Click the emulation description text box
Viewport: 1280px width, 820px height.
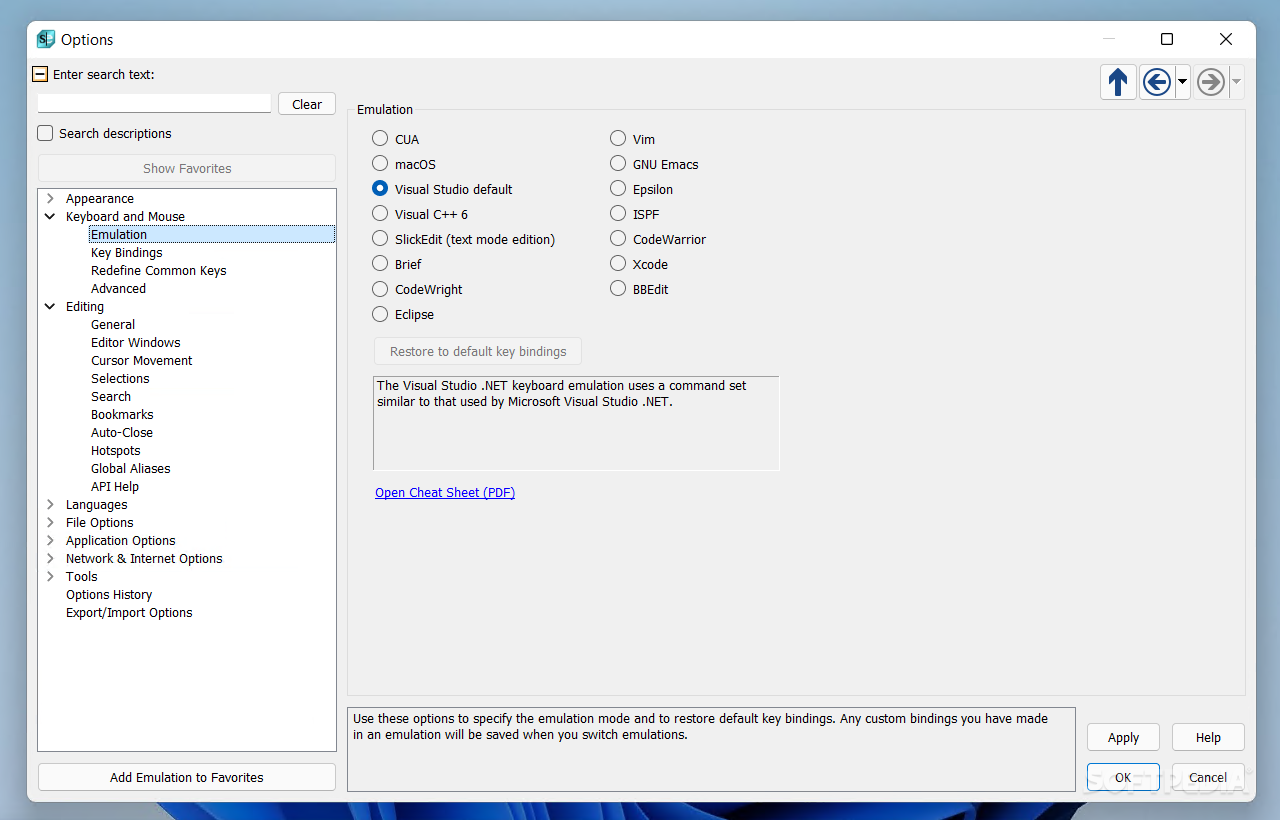click(576, 423)
